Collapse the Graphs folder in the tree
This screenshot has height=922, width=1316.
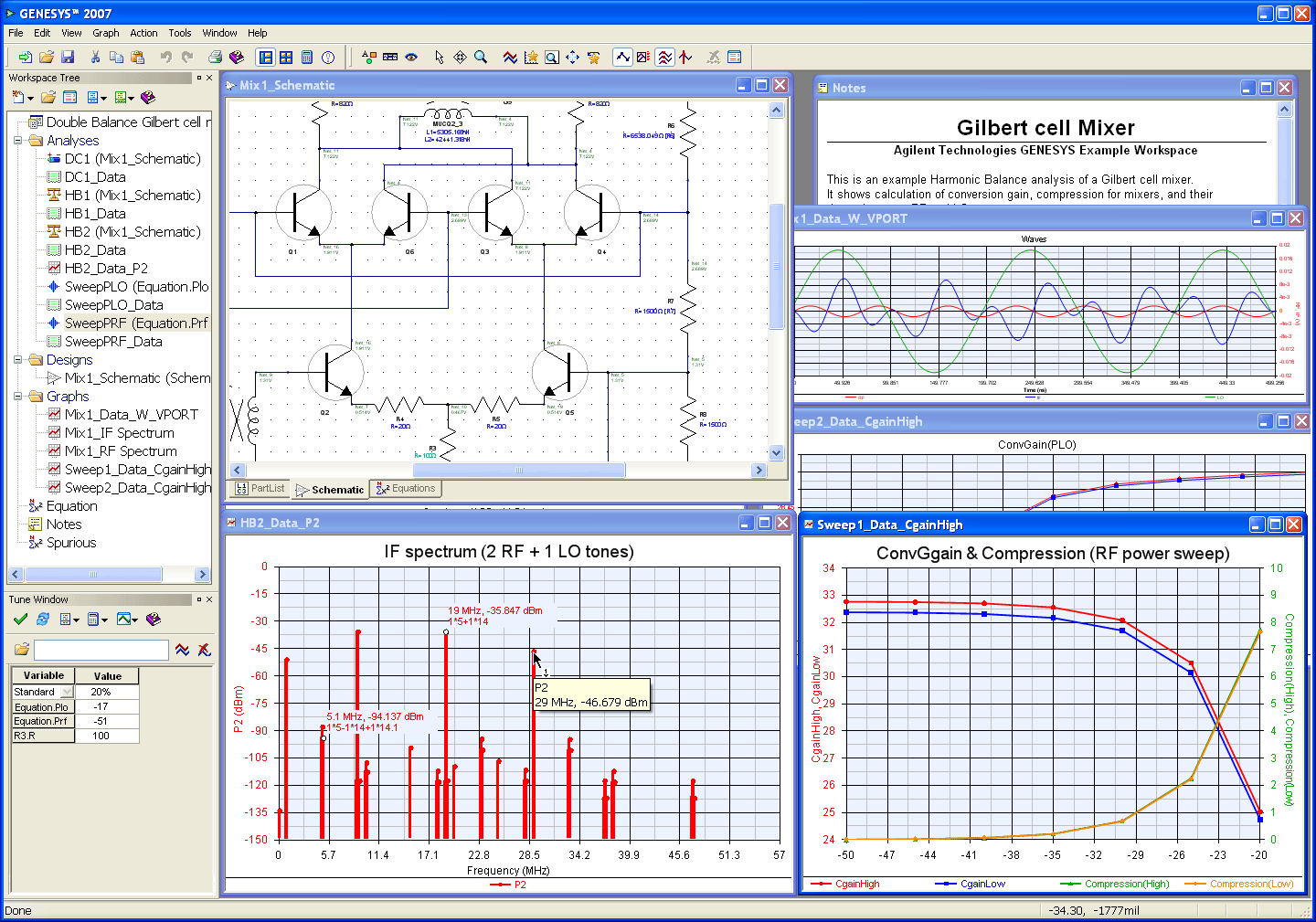coord(17,397)
